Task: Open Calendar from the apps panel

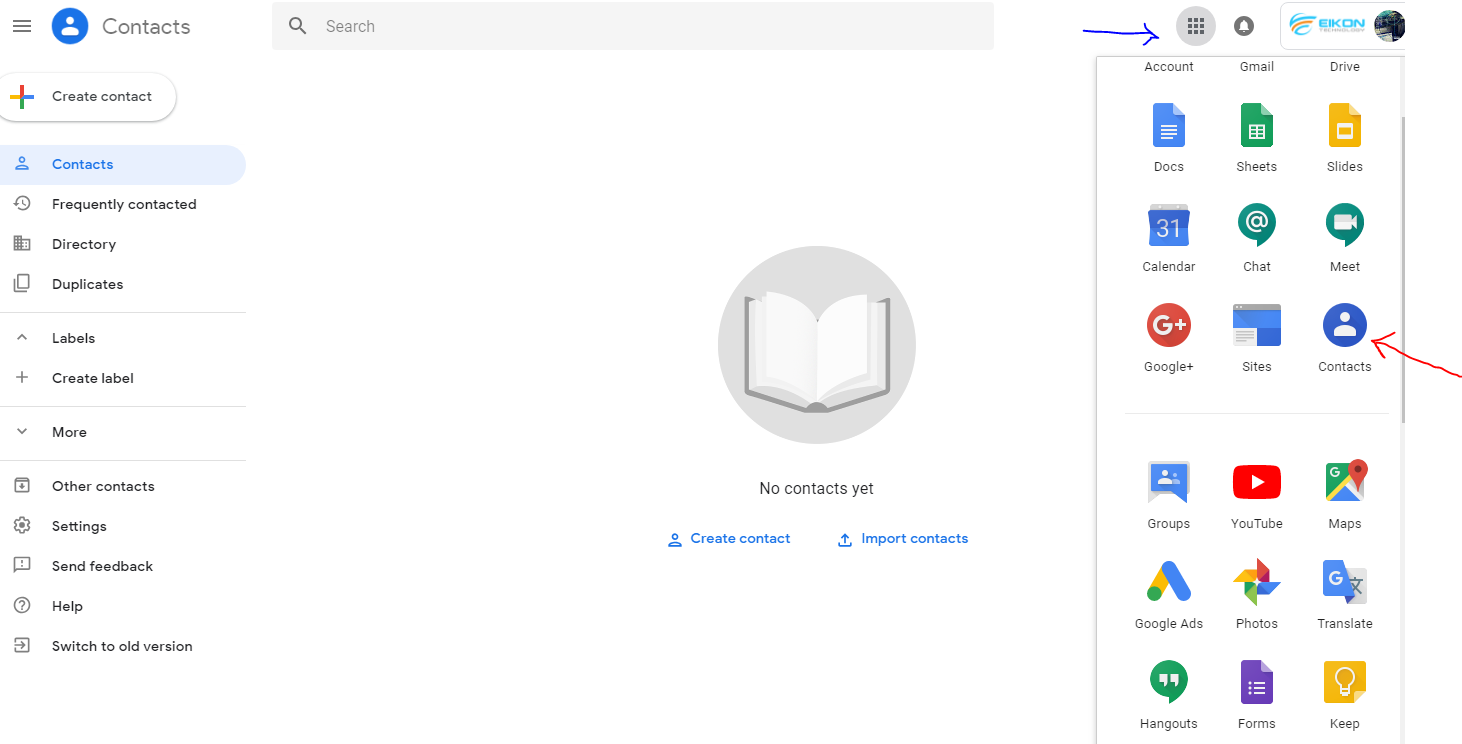Action: coord(1168,238)
